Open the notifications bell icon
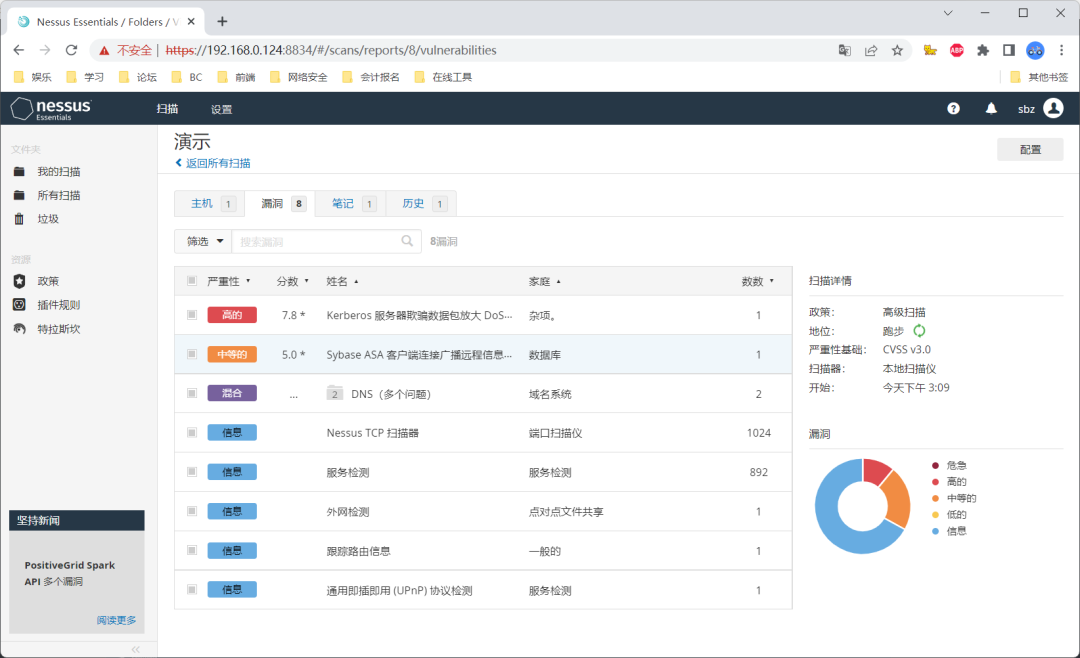This screenshot has width=1080, height=658. (991, 108)
